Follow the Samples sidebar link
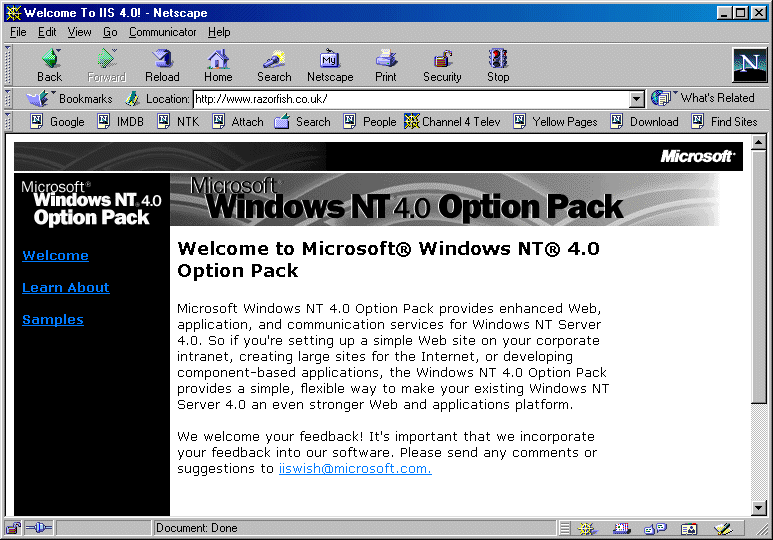The height and width of the screenshot is (540, 773). [x=53, y=320]
